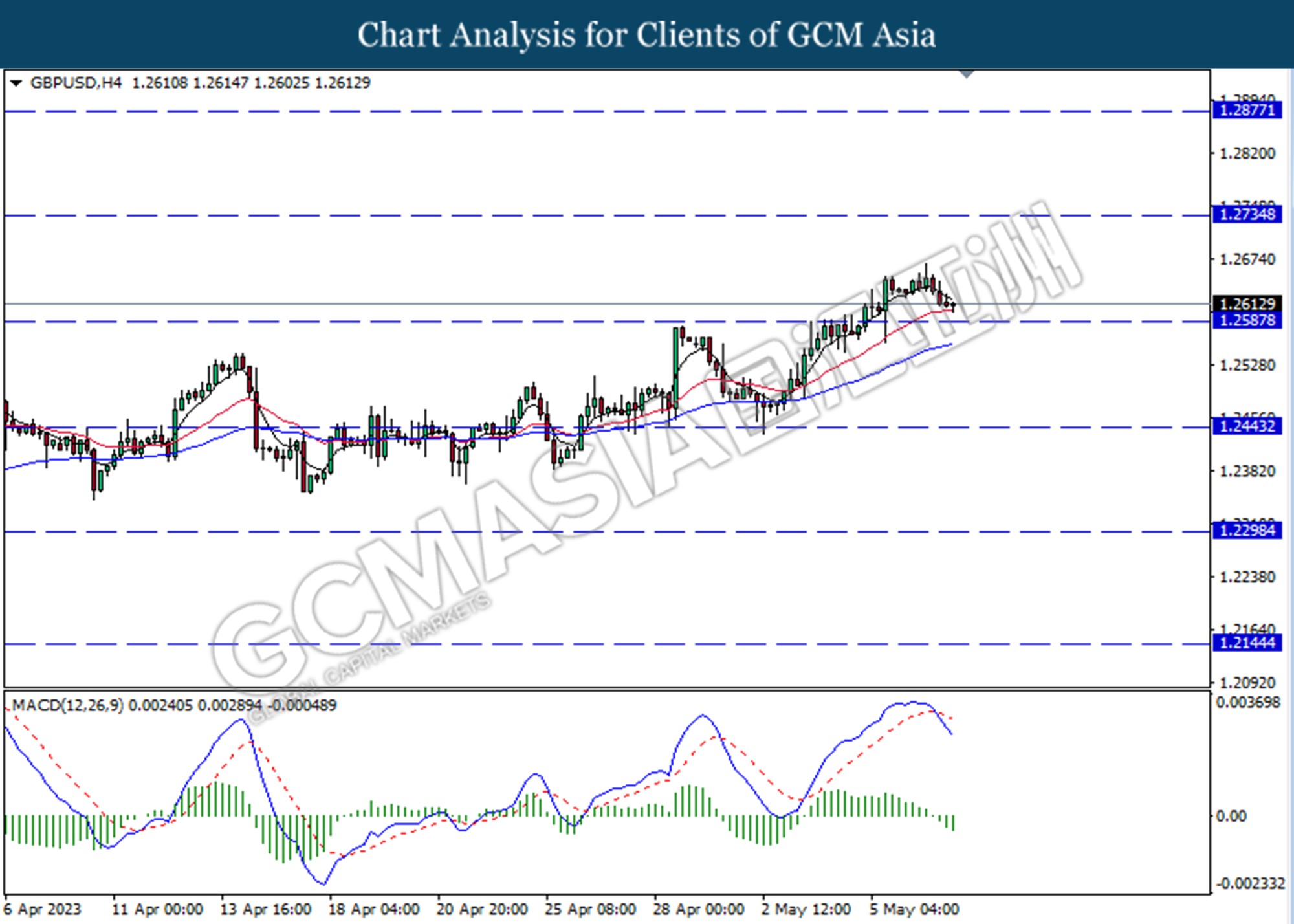This screenshot has height=924, width=1294.
Task: Click the 13 Apr 16:00 time label
Action: click(x=266, y=909)
